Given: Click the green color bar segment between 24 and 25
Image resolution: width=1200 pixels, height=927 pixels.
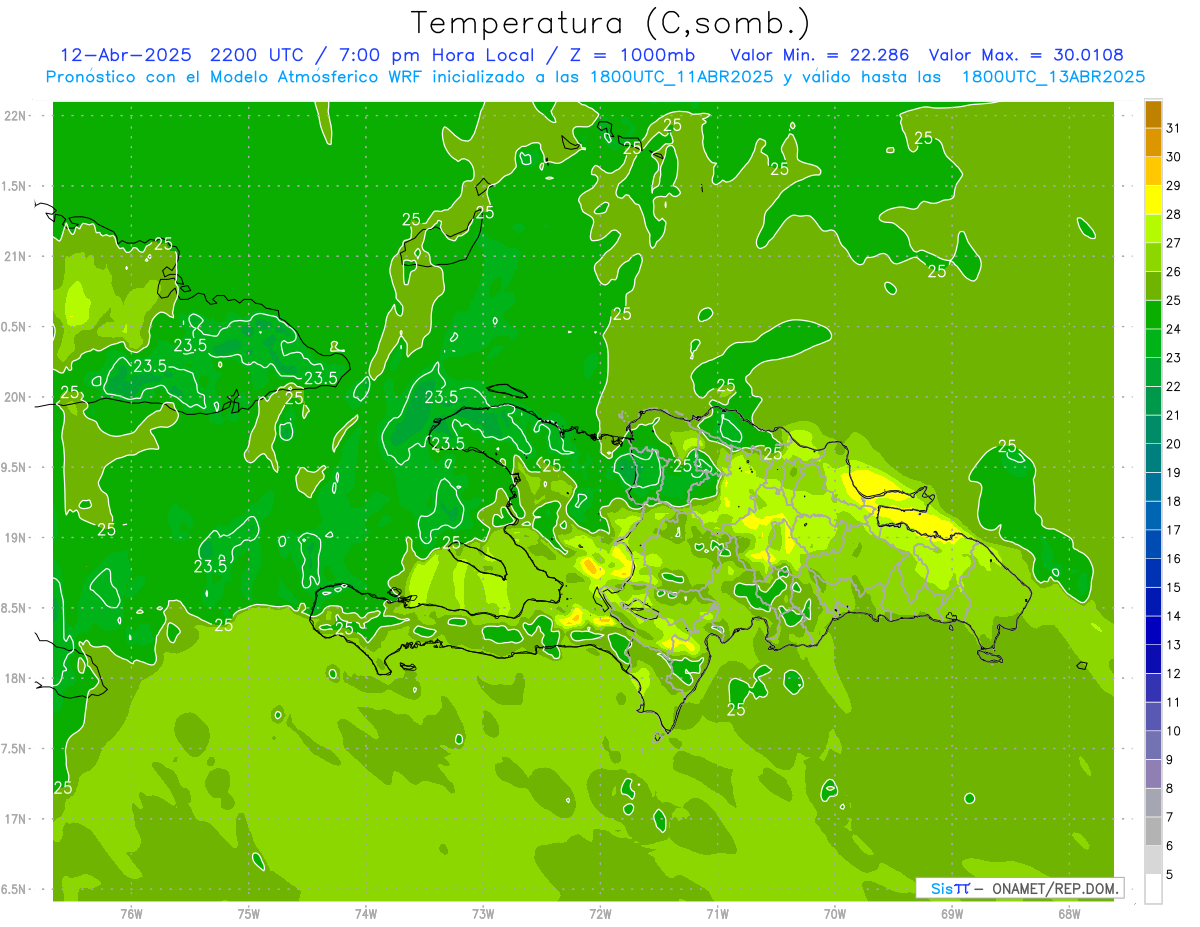Looking at the screenshot, I should pyautogui.click(x=1153, y=315).
